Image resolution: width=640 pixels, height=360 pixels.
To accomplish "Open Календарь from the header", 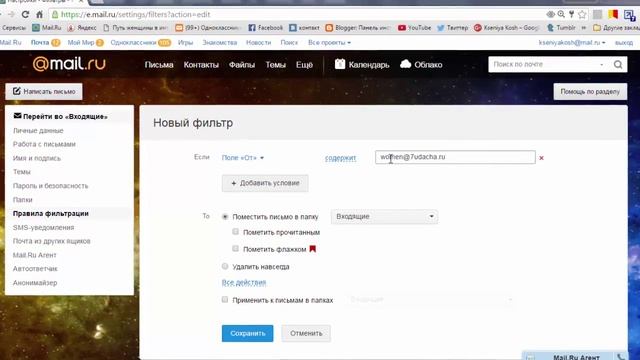I will click(x=362, y=64).
